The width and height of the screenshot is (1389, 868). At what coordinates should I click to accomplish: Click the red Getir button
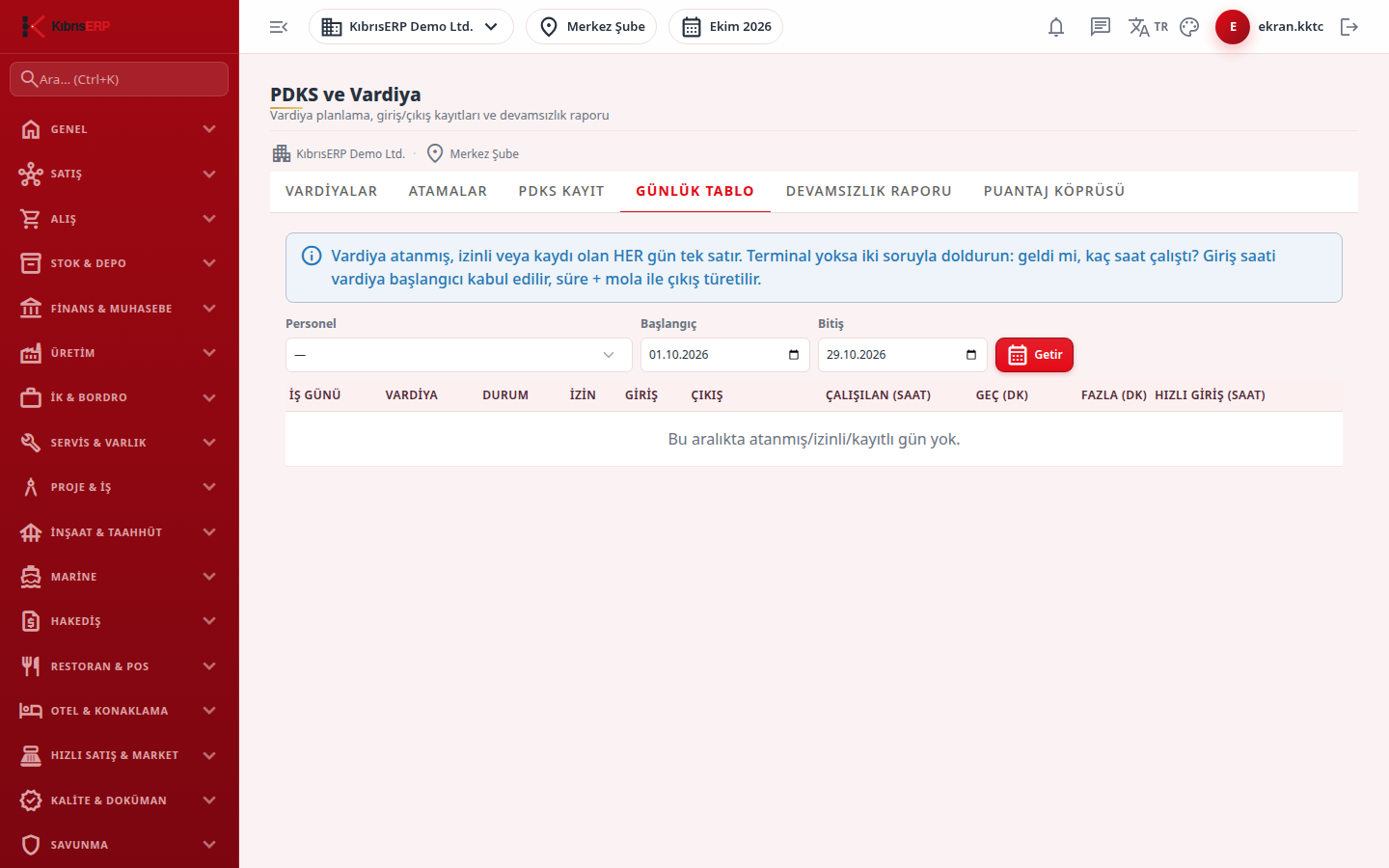point(1034,355)
